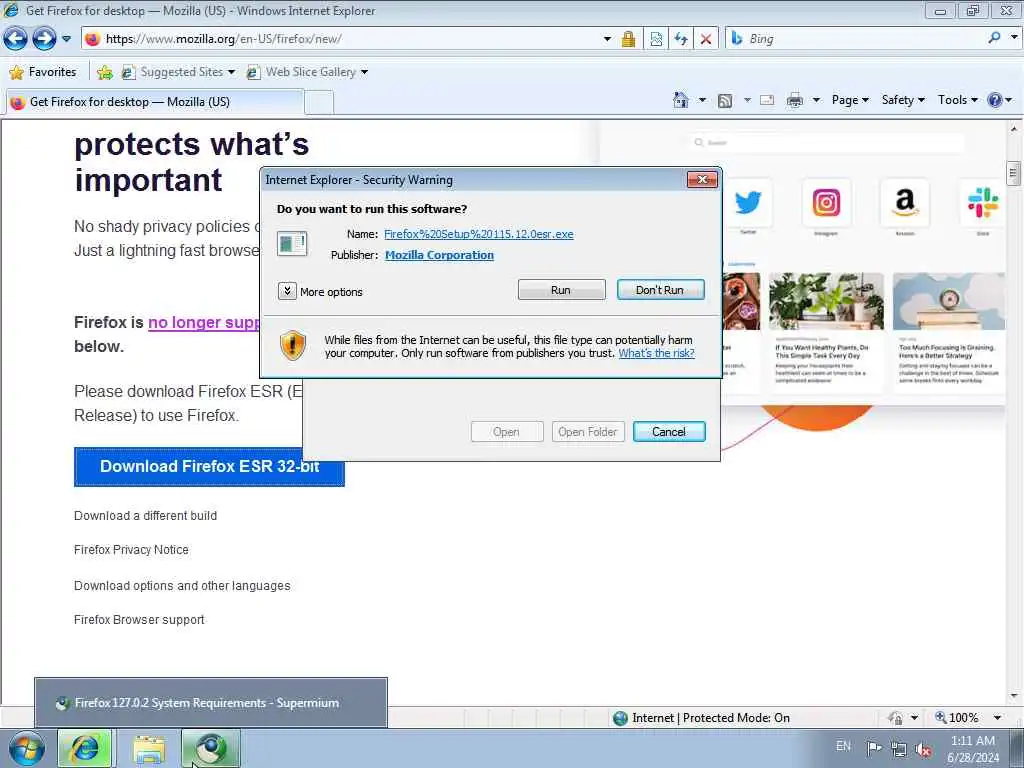Open the Safety menu
The height and width of the screenshot is (768, 1024).
(x=903, y=100)
